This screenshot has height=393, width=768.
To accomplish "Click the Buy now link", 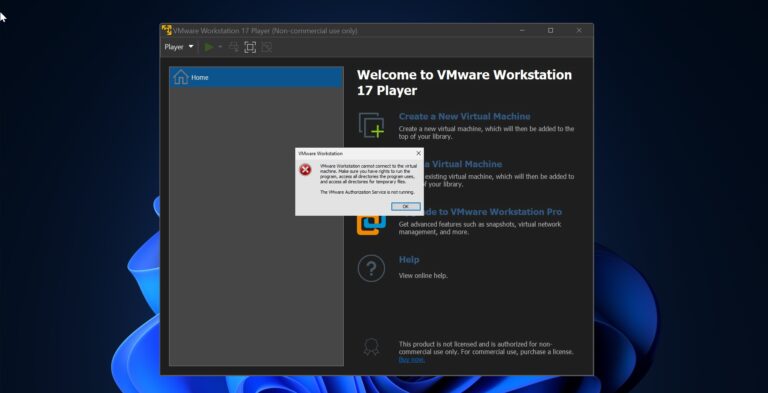I will [x=411, y=360].
